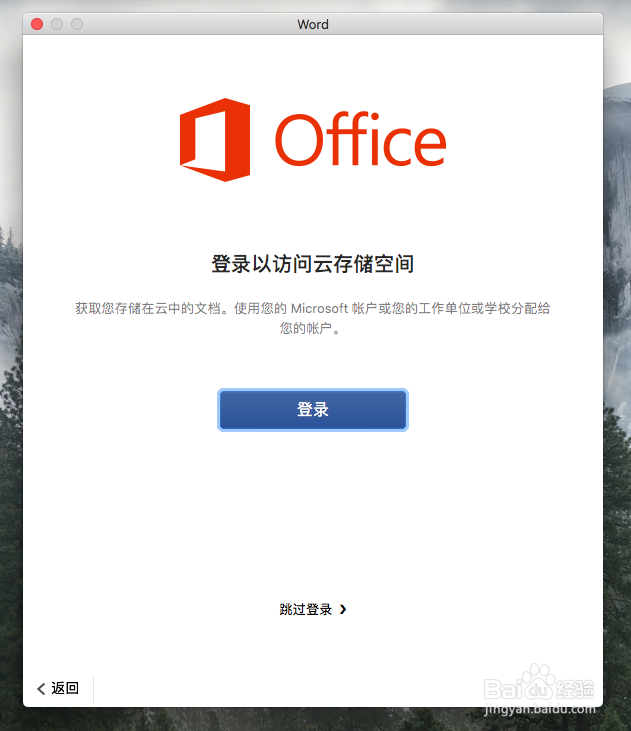This screenshot has height=731, width=631.
Task: Click the greyed-out minimize window button
Action: pyautogui.click(x=57, y=24)
